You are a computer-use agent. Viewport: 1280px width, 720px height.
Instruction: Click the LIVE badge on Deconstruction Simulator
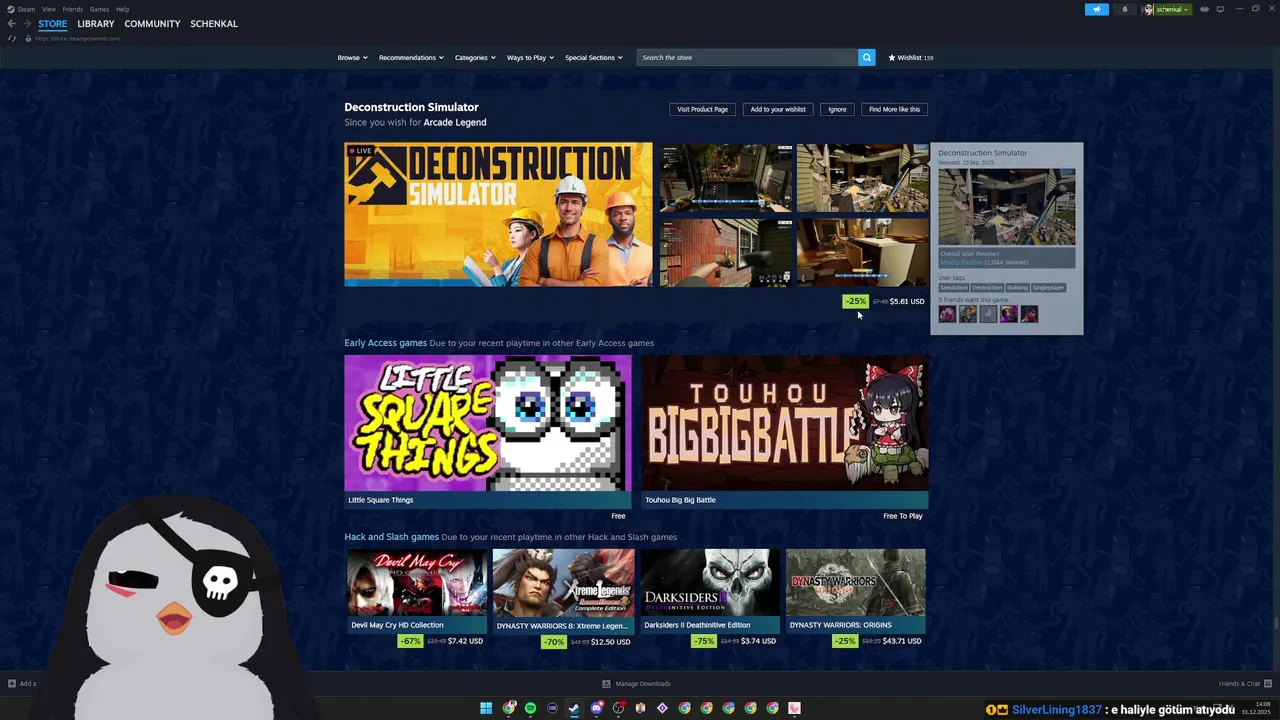point(361,151)
